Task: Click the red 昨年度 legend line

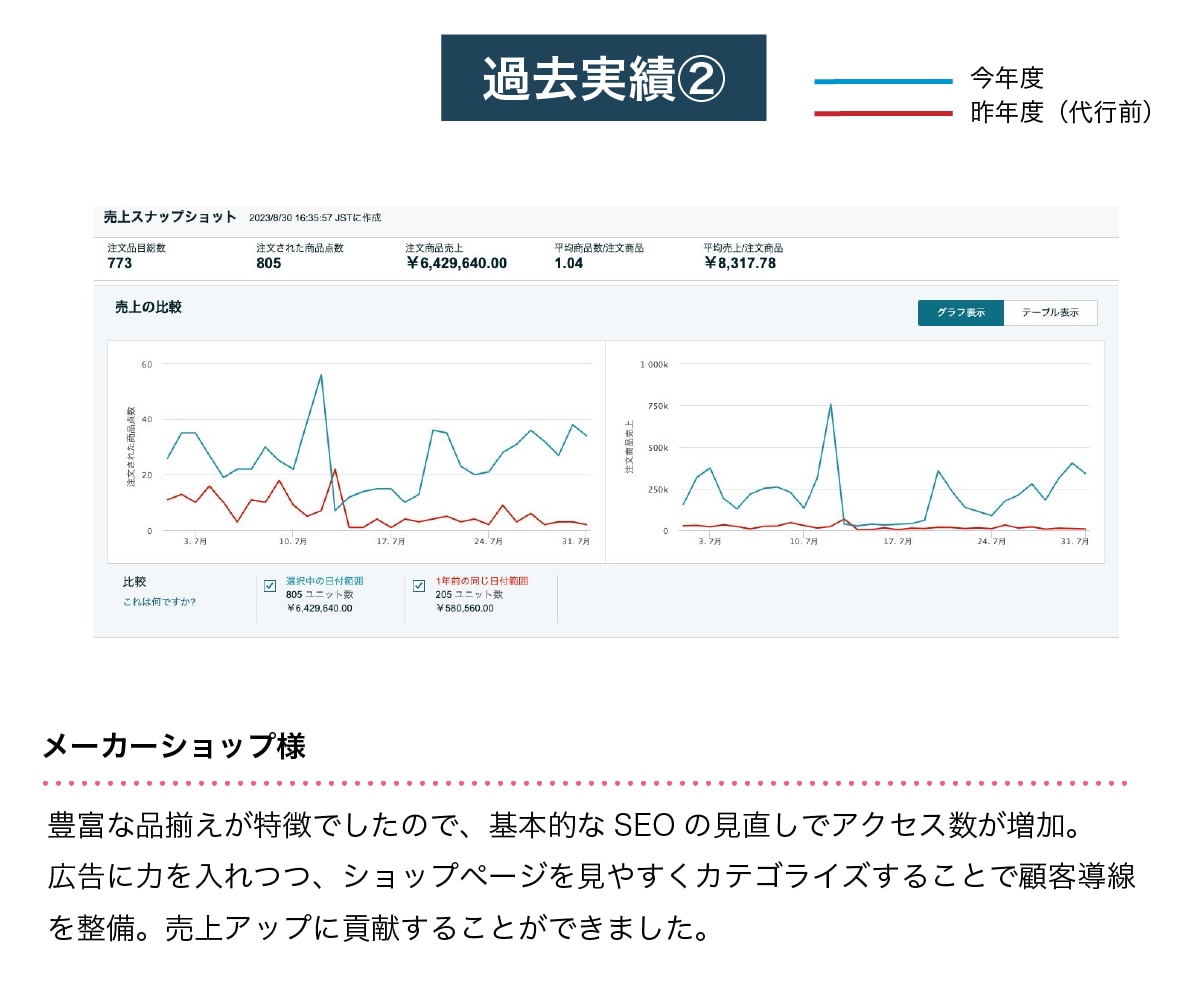Action: [884, 113]
